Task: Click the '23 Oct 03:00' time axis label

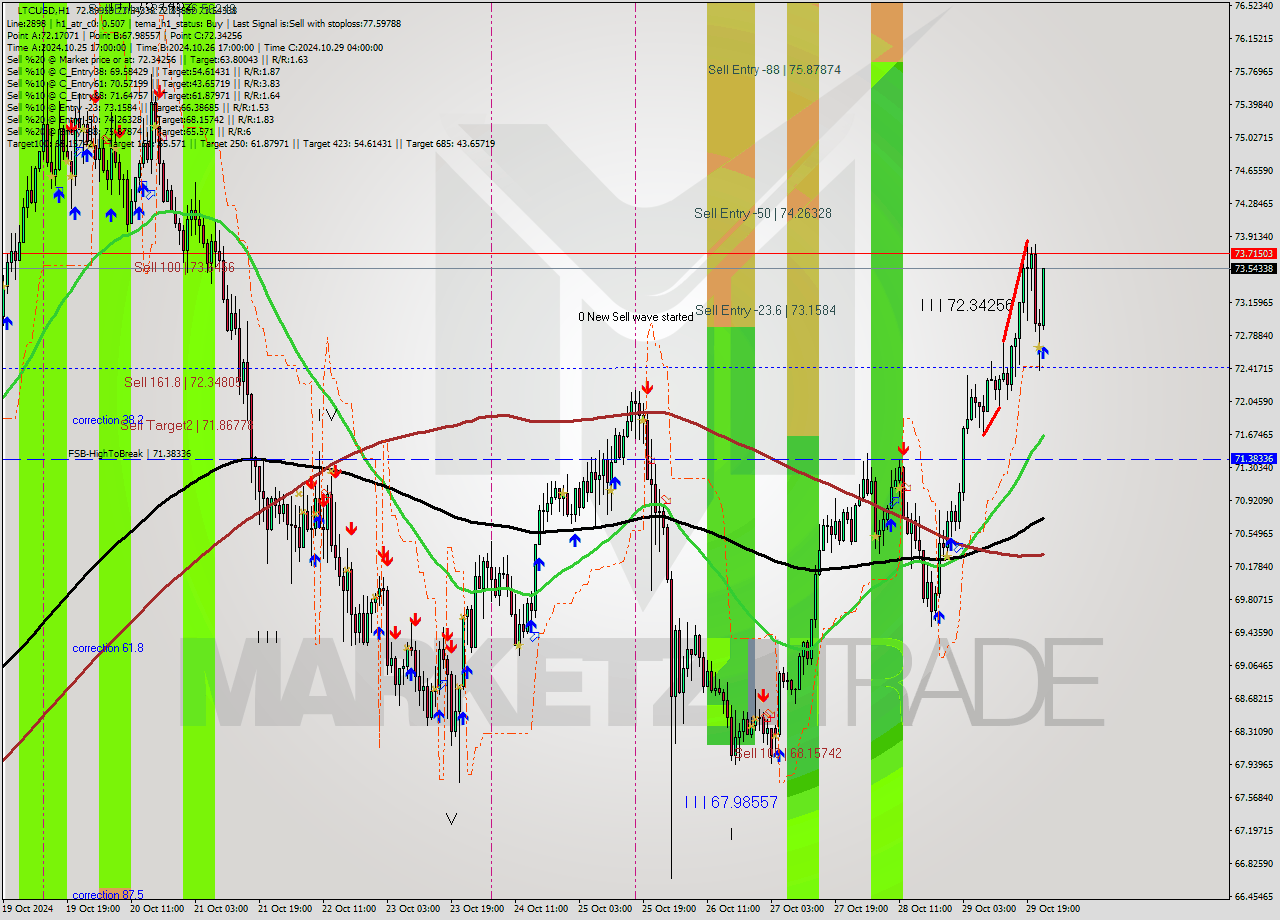Action: pyautogui.click(x=412, y=909)
